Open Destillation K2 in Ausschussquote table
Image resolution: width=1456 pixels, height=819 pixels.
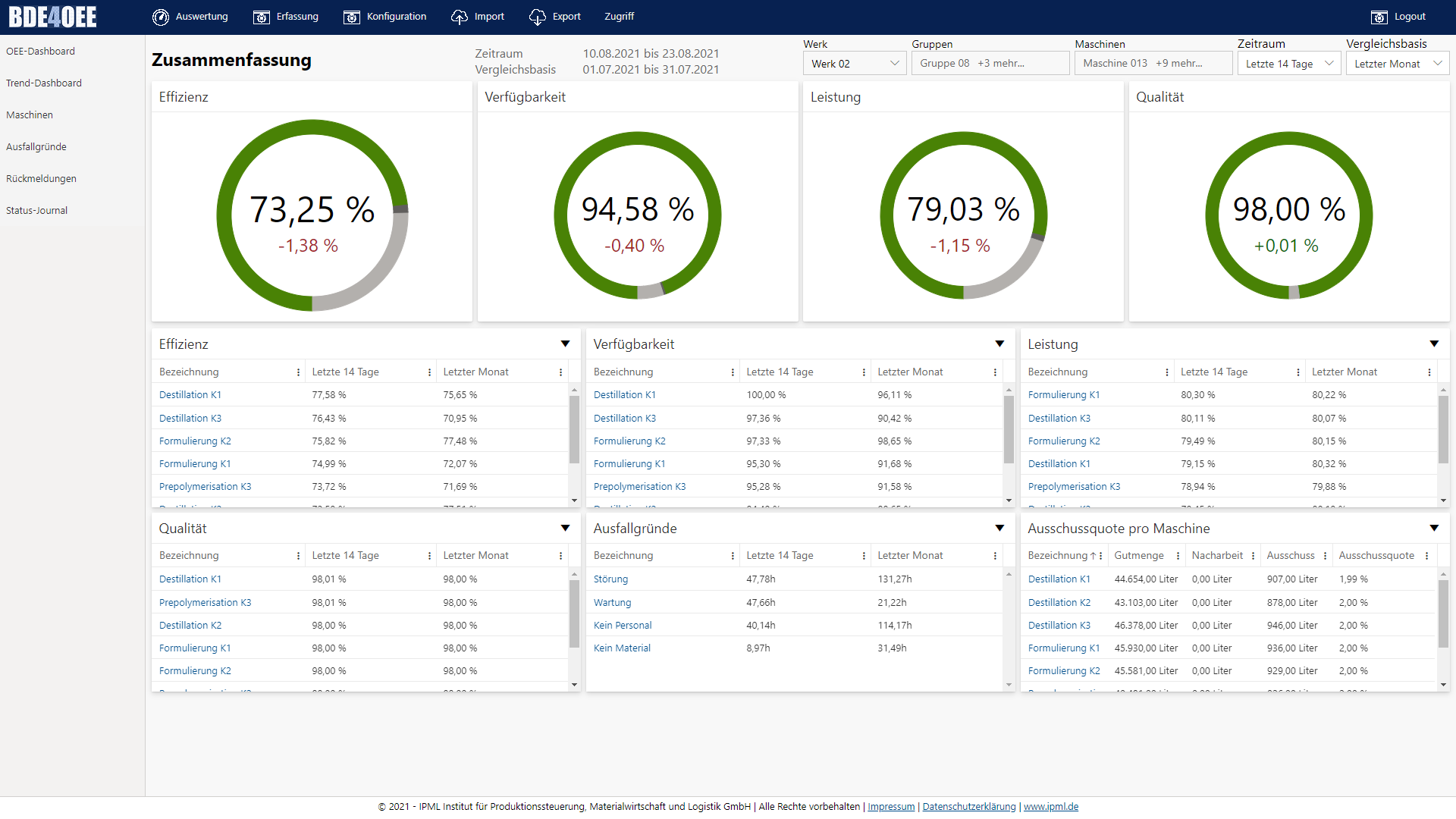1059,603
